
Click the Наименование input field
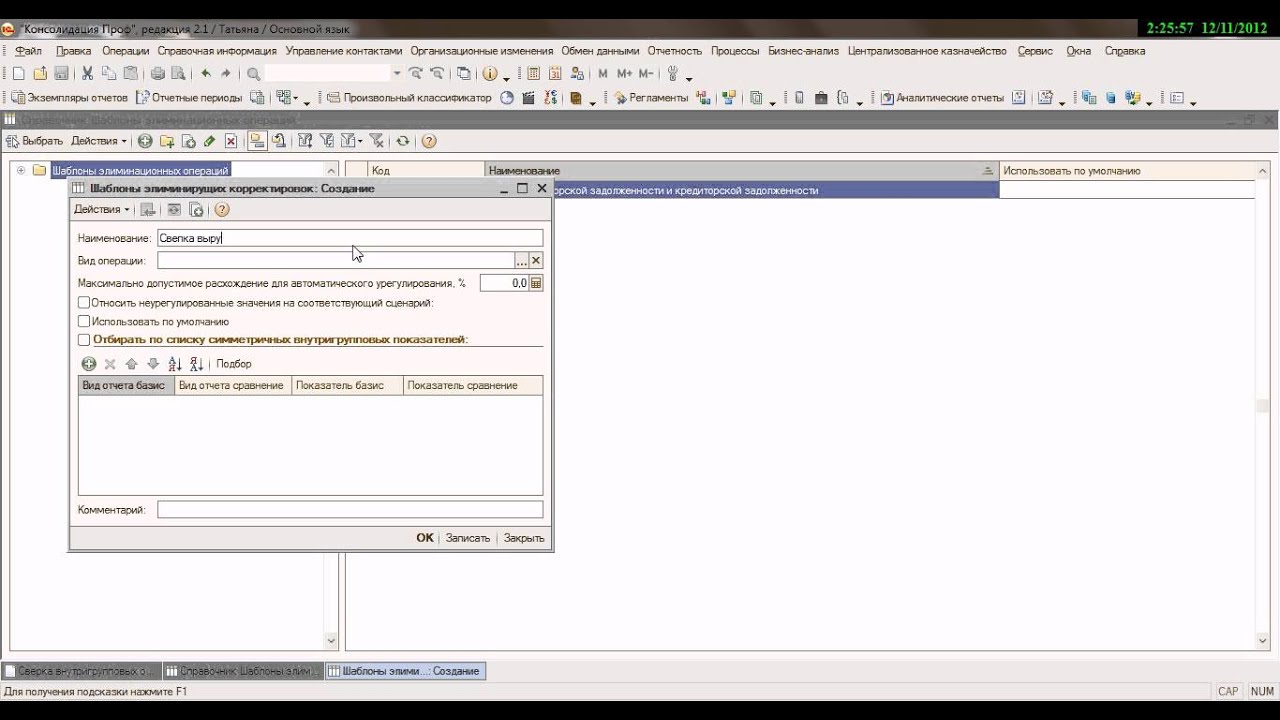pos(350,238)
